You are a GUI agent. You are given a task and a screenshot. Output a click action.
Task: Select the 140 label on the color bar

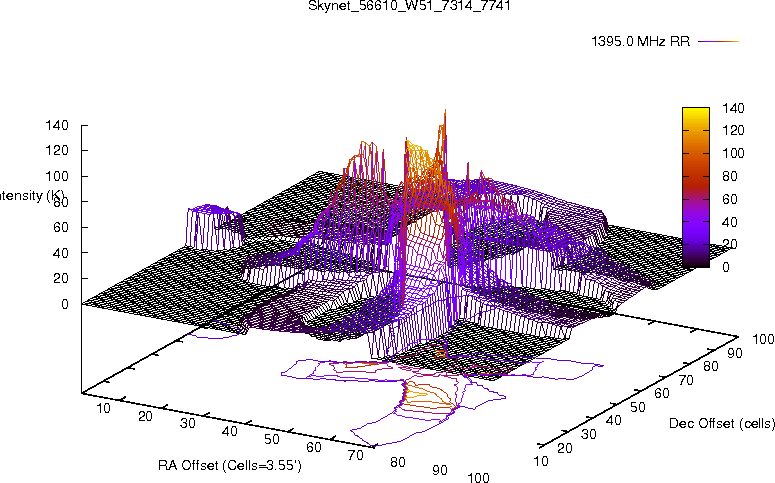[733, 108]
